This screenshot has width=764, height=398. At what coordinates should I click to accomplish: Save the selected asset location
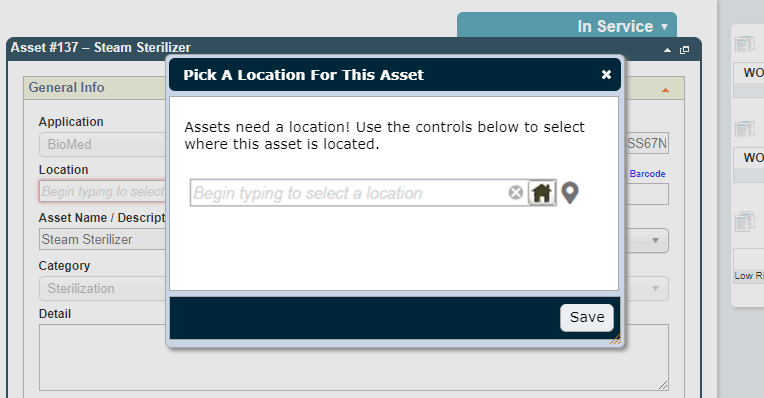coord(587,318)
